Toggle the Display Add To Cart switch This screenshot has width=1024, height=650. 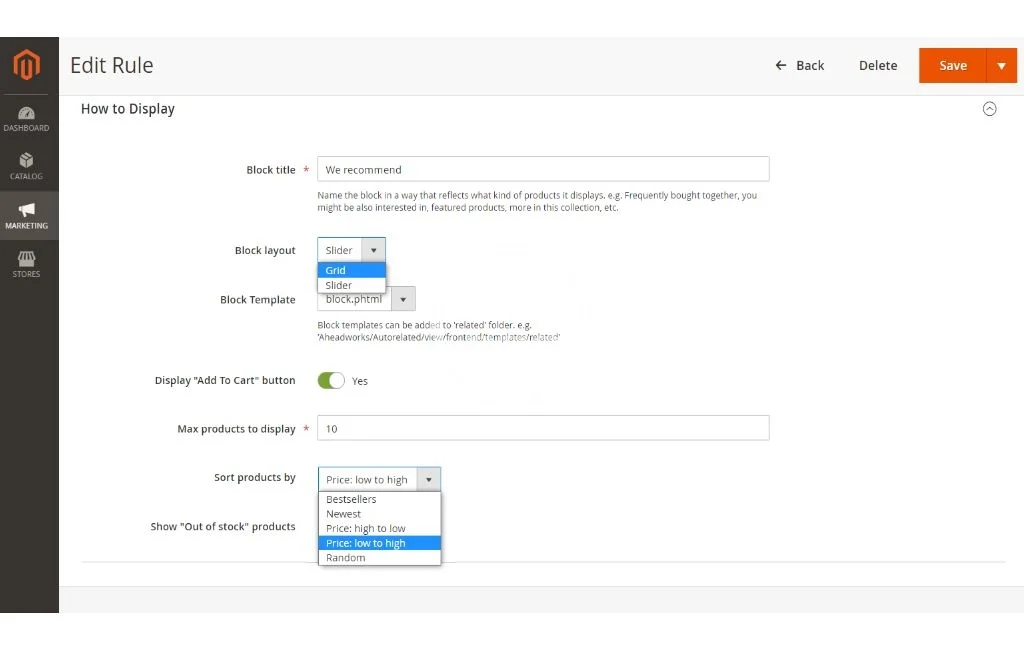click(x=331, y=381)
